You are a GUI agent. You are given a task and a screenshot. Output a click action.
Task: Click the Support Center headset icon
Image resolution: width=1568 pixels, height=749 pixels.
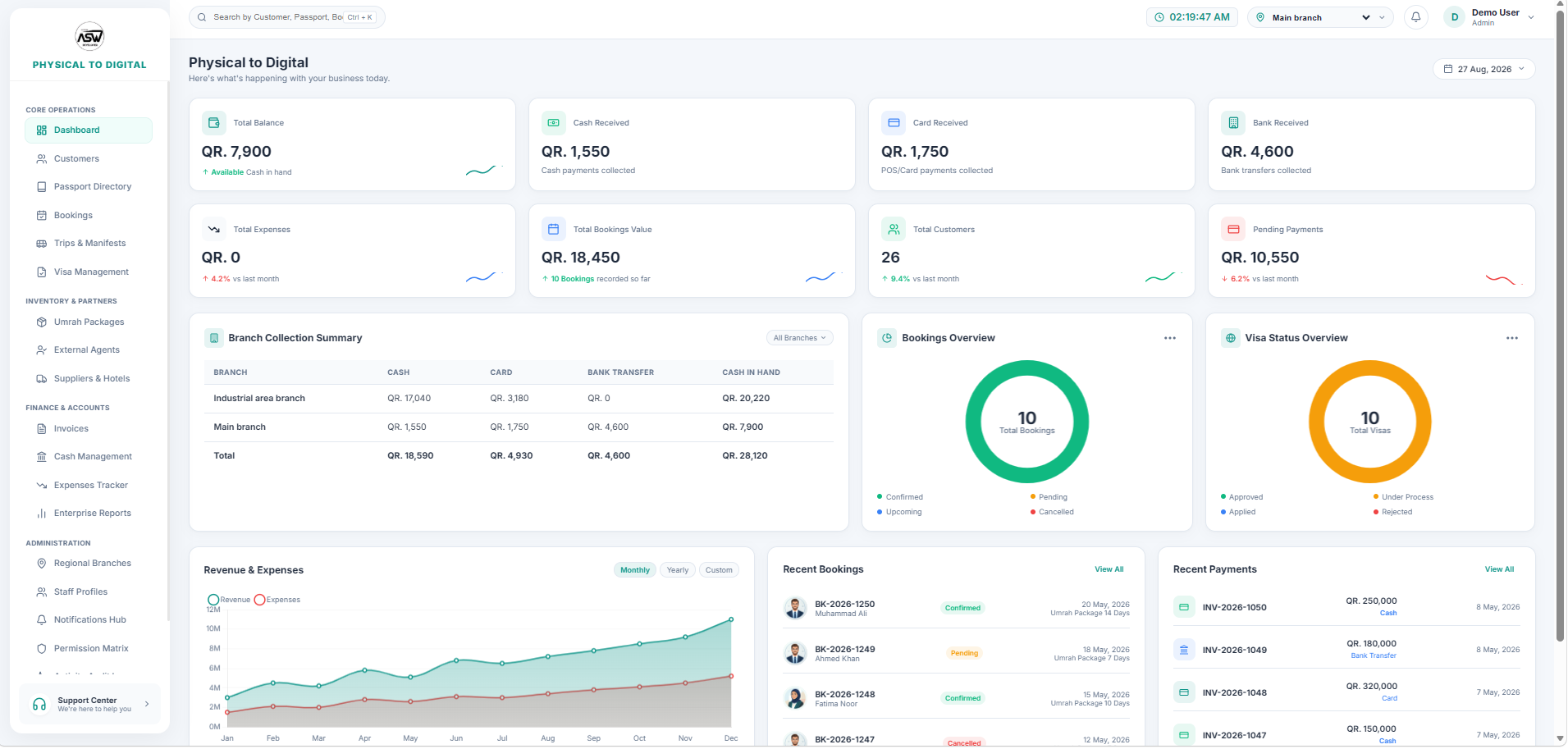coord(39,705)
